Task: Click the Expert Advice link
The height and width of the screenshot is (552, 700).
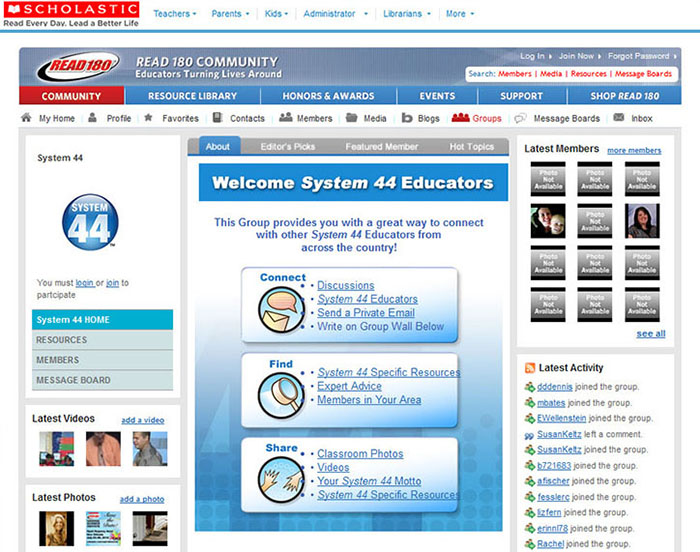Action: pyautogui.click(x=349, y=386)
